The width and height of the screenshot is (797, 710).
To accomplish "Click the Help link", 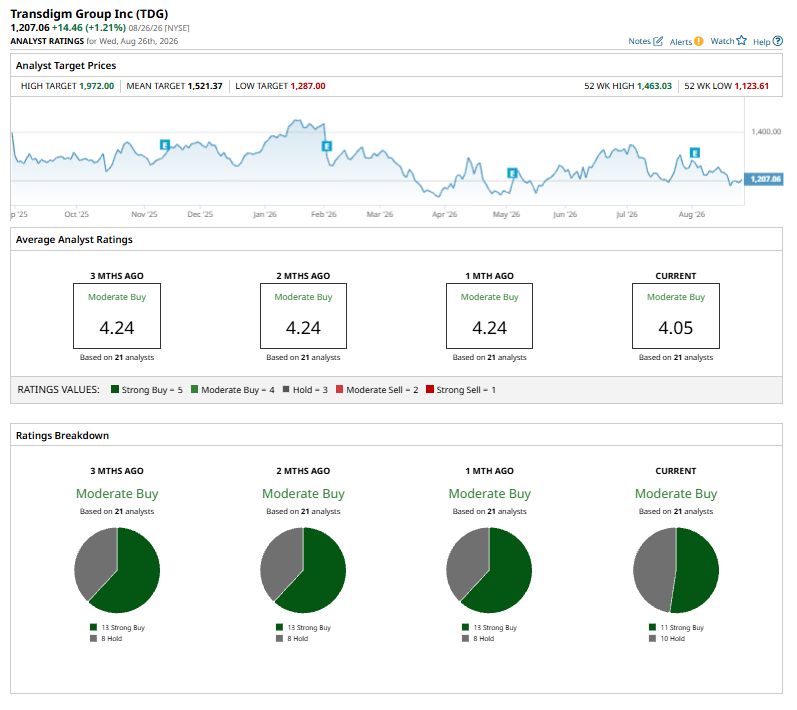I will [761, 42].
